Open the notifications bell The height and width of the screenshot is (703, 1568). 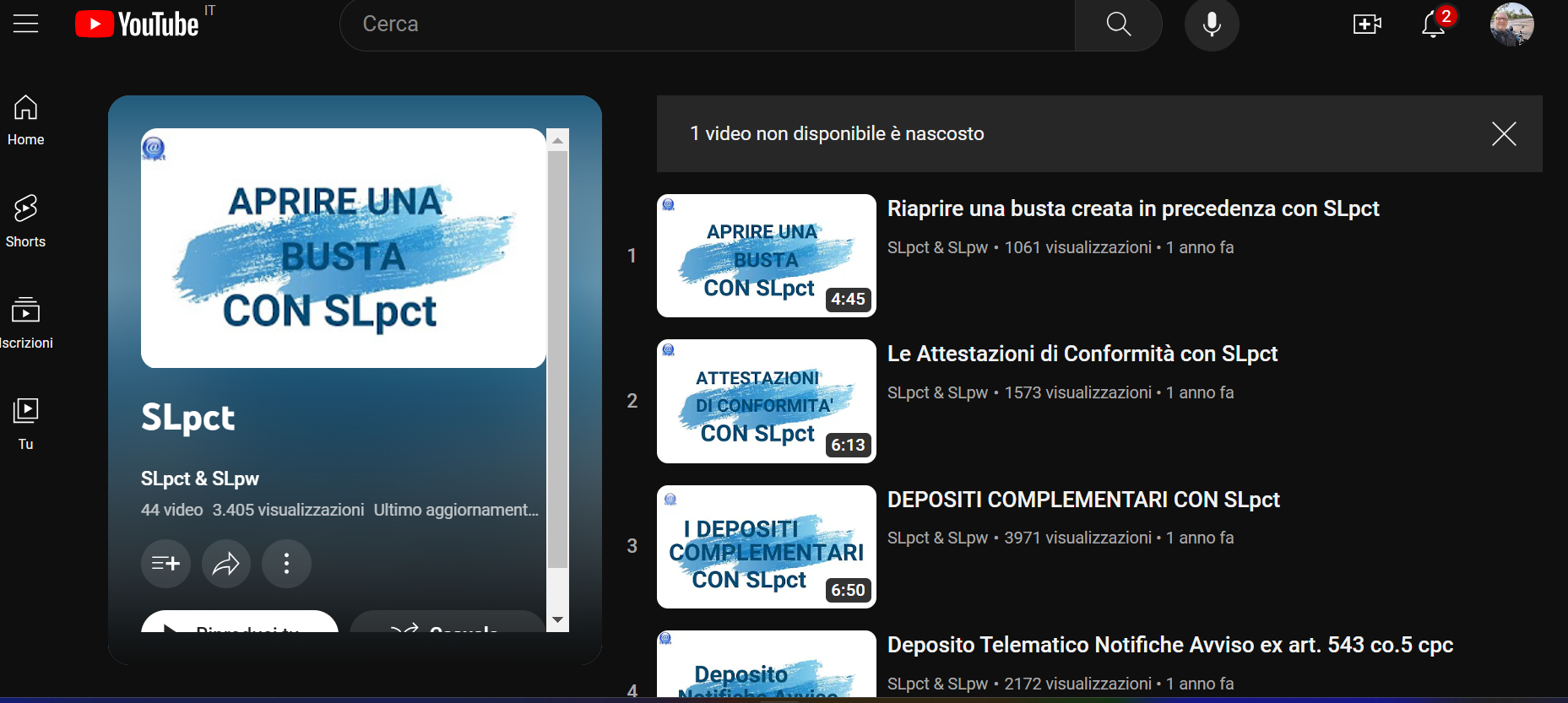point(1433,24)
